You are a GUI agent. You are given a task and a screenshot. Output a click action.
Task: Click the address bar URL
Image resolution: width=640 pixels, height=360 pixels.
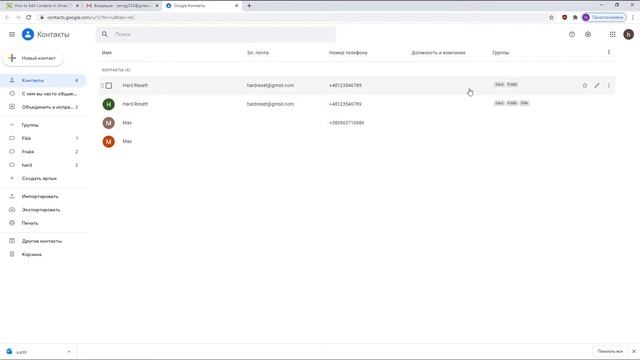click(91, 18)
